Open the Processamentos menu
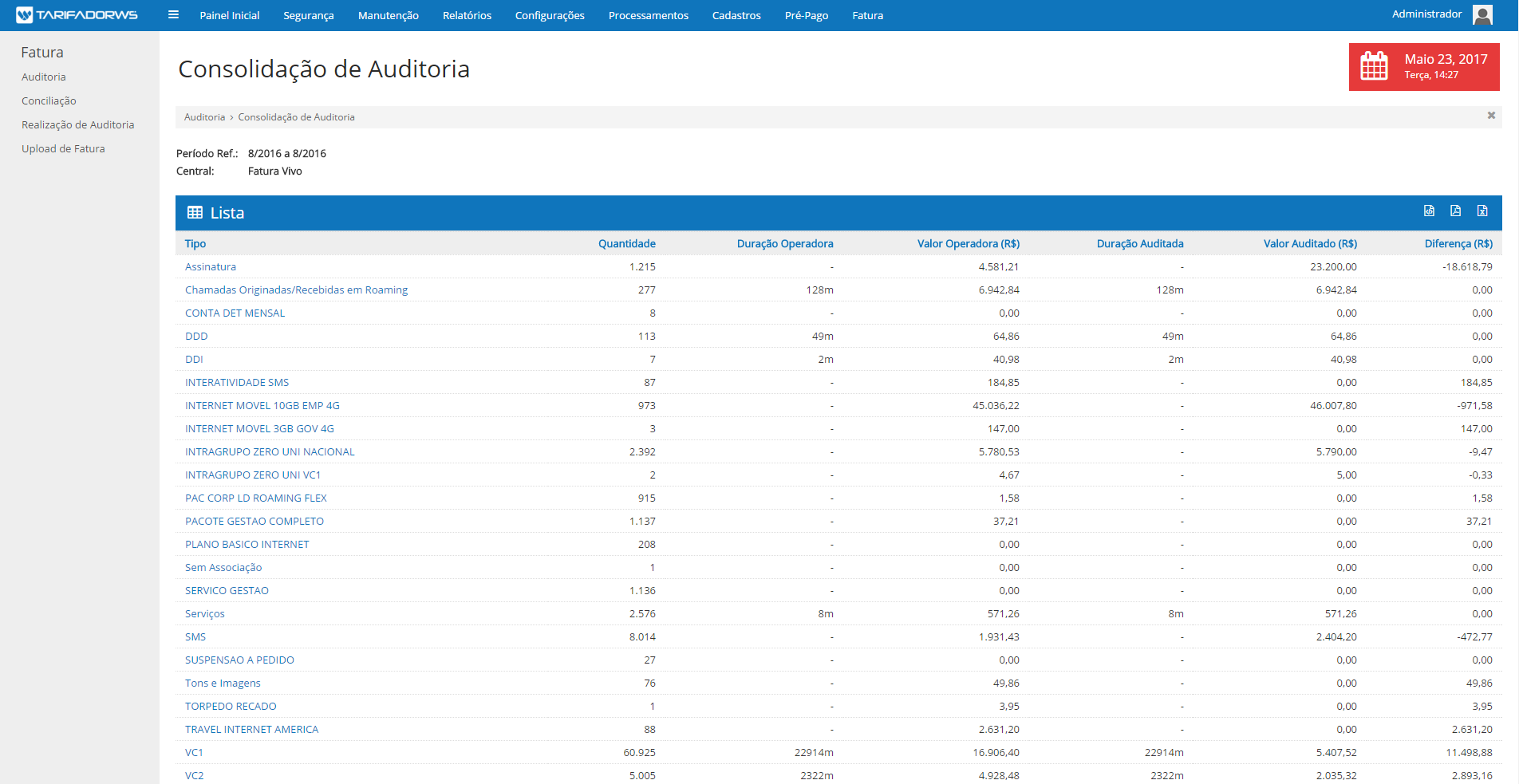This screenshot has width=1519, height=784. pyautogui.click(x=649, y=15)
